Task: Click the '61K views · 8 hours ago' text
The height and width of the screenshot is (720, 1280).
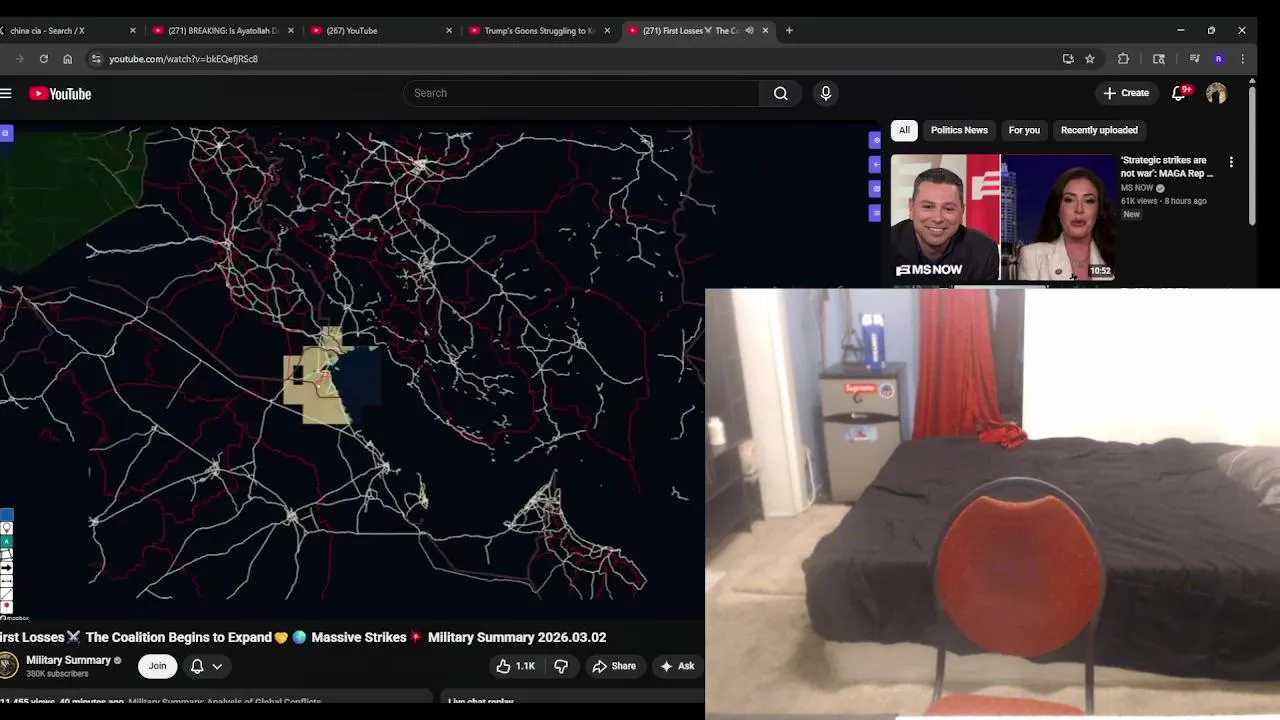Action: [x=1163, y=201]
